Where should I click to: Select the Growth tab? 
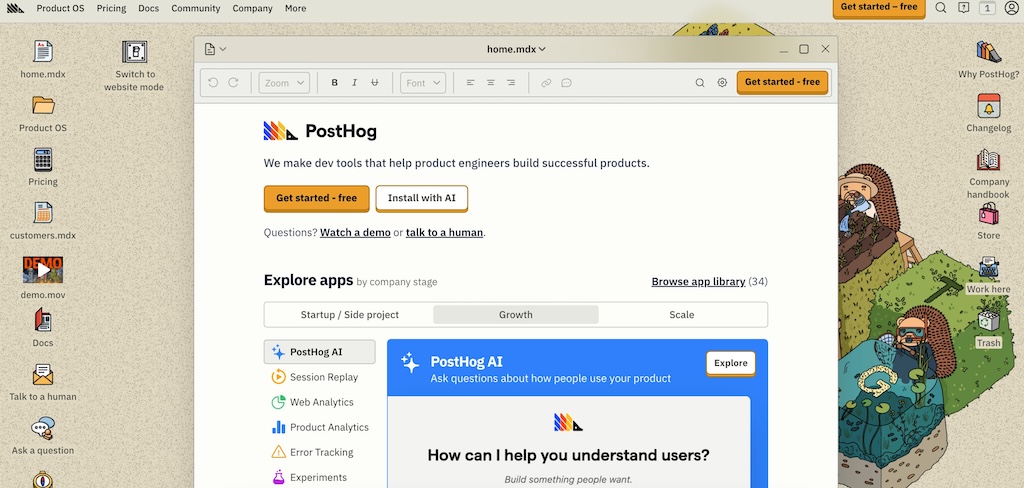coord(516,315)
